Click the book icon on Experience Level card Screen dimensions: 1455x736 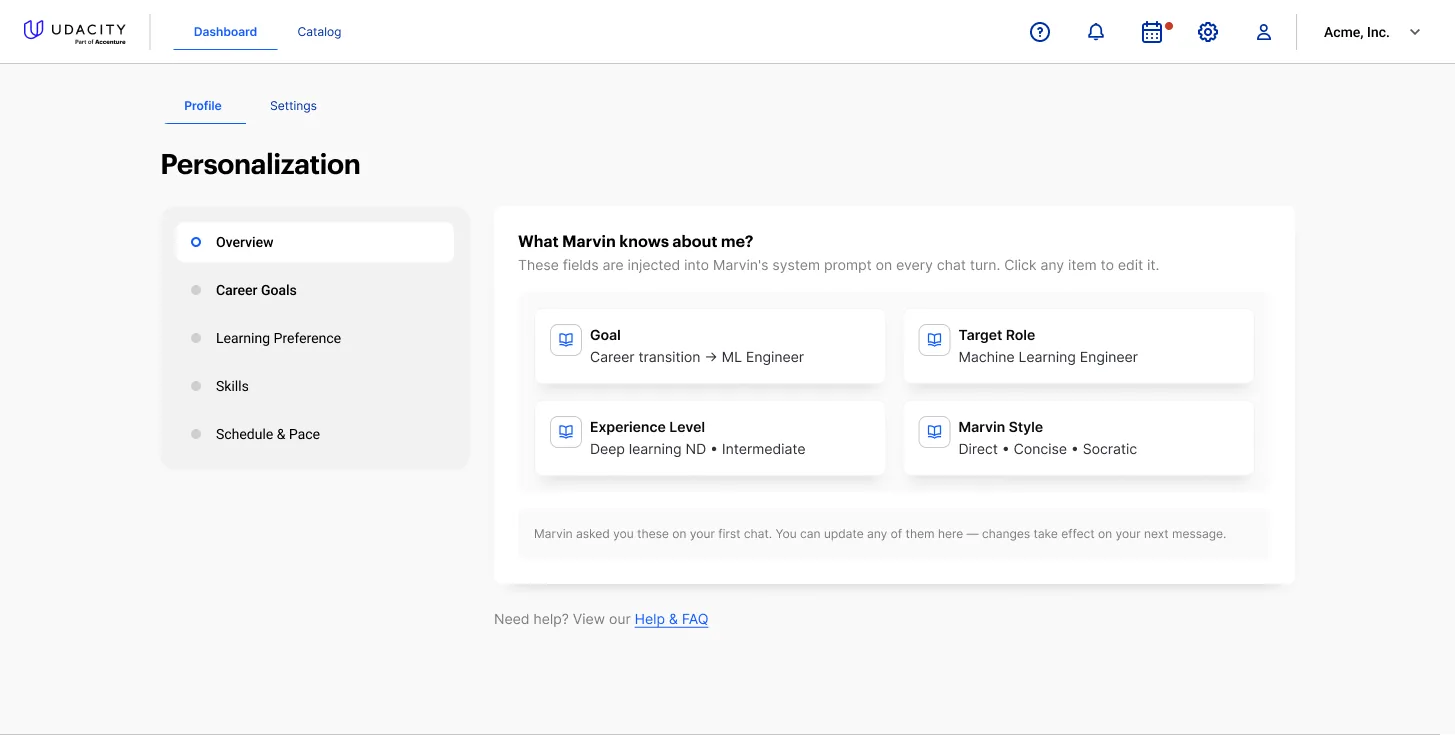click(x=566, y=432)
